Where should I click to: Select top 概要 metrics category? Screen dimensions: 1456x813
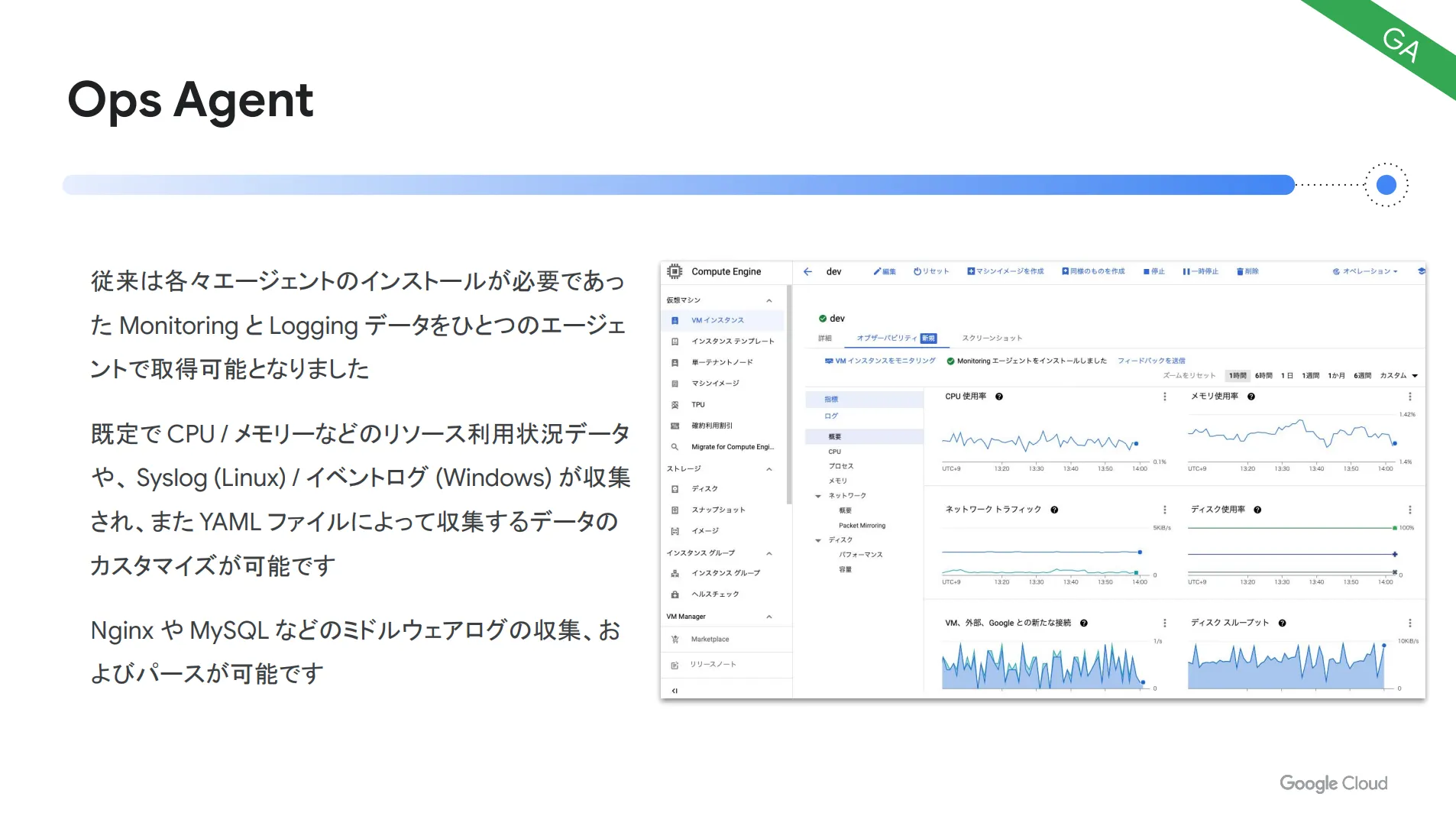tap(864, 437)
